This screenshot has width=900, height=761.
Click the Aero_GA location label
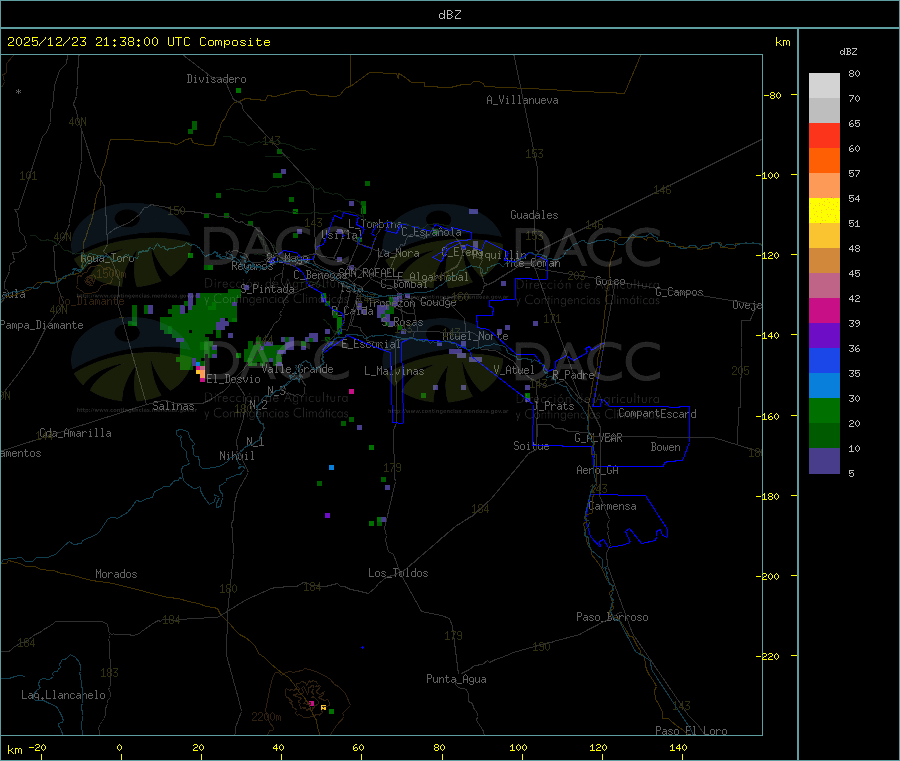click(598, 470)
